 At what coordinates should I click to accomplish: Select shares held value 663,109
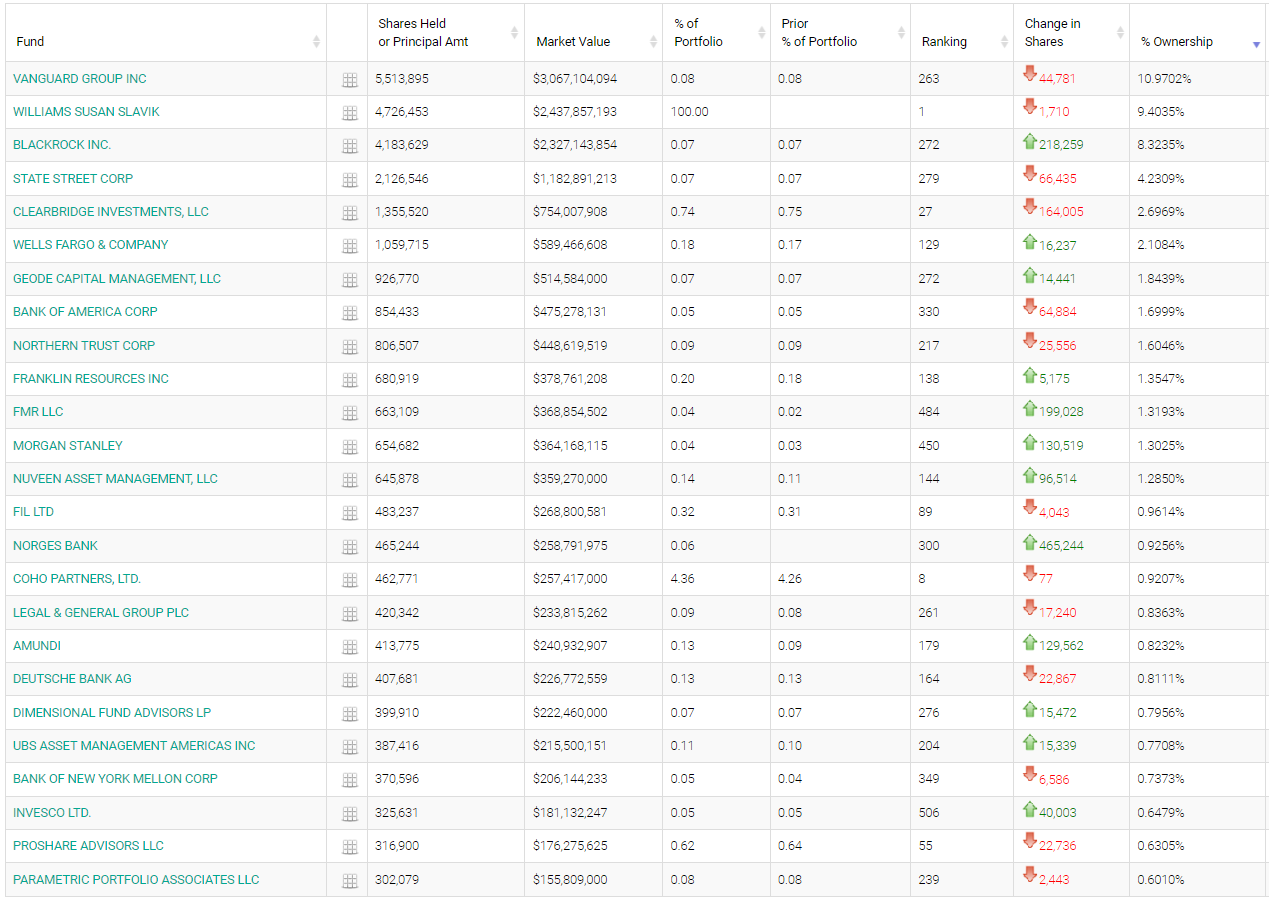point(397,412)
